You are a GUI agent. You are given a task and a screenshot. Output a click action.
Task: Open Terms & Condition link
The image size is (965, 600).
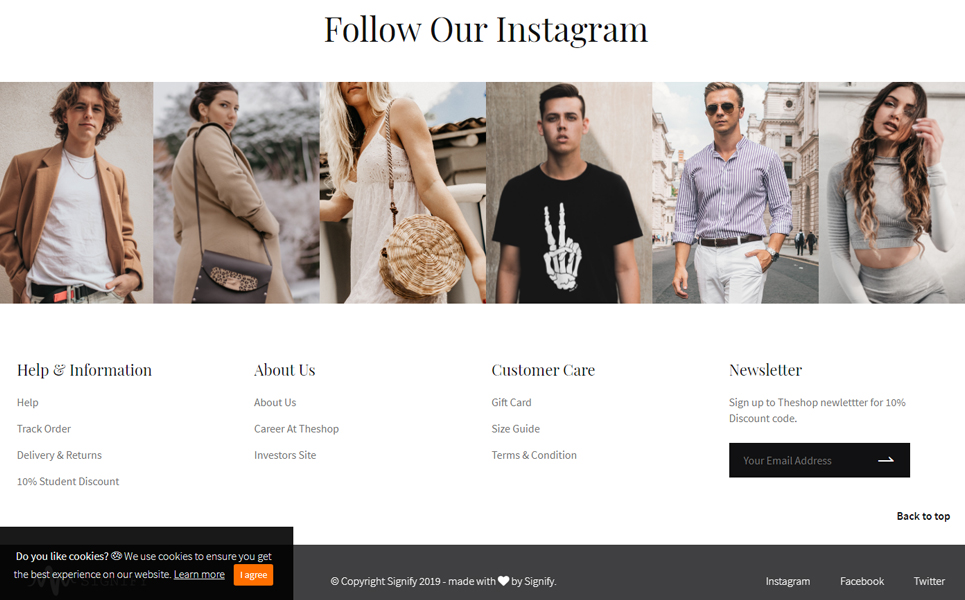[534, 455]
